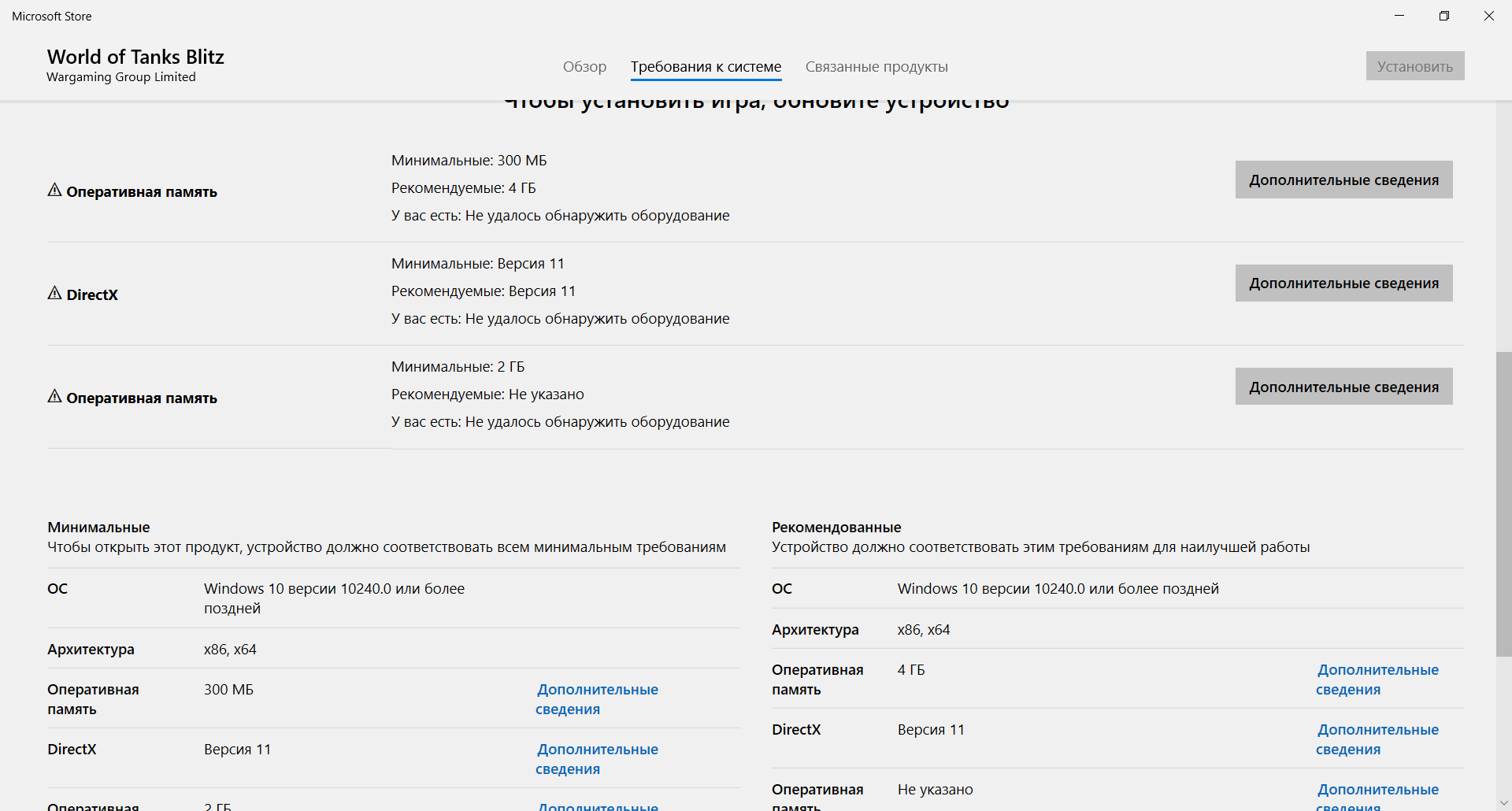The height and width of the screenshot is (811, 1512).
Task: Click the scrollbar down arrow
Action: click(x=1504, y=803)
